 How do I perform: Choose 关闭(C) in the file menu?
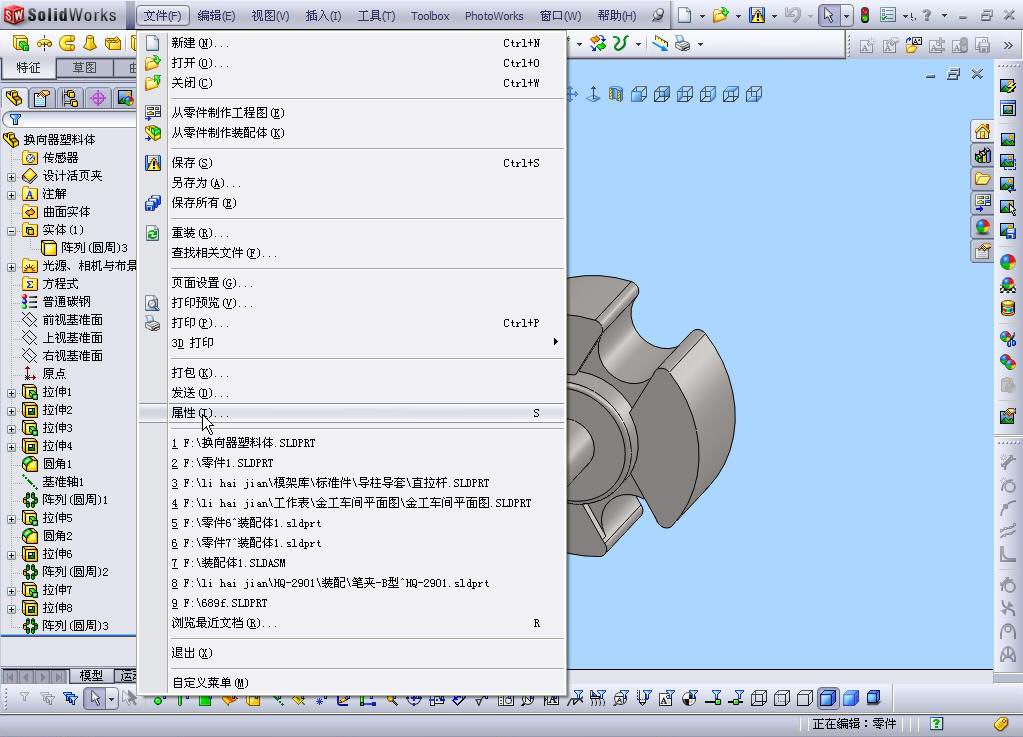tap(352, 83)
